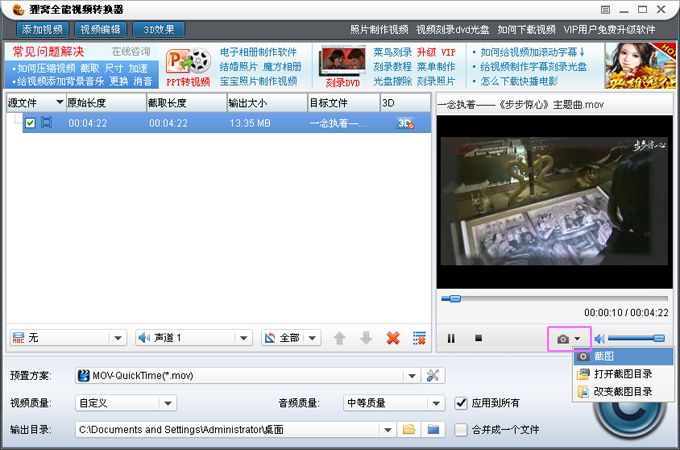
Task: Click the 添加视频 button
Action: tap(42, 29)
